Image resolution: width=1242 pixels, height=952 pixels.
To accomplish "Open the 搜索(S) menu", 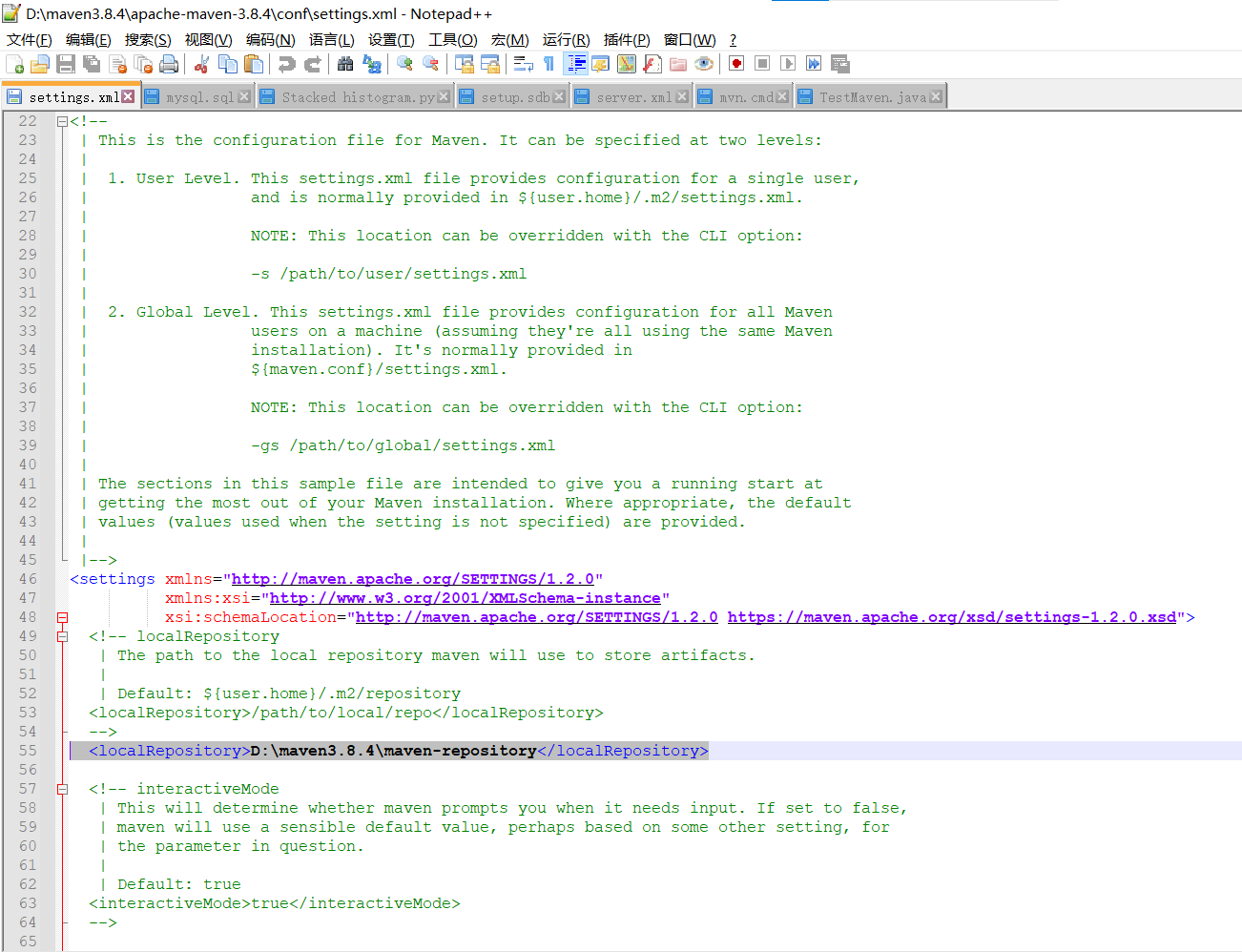I will [148, 39].
